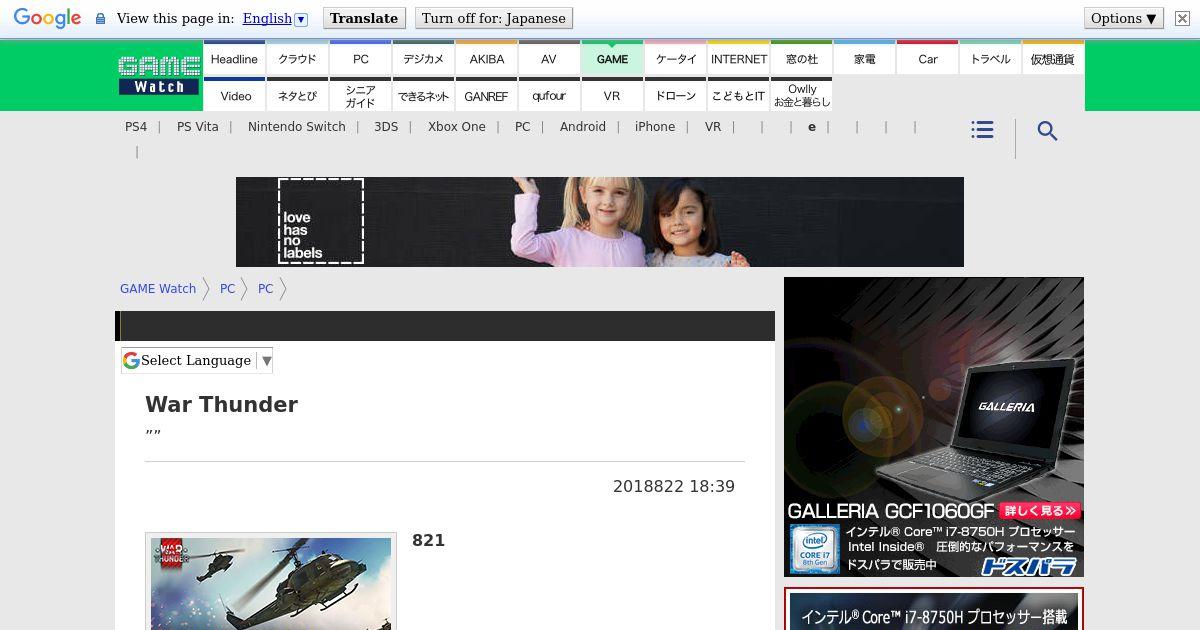Open the INTERNET Watch tab
Screen dimensions: 1200x630
pos(738,59)
